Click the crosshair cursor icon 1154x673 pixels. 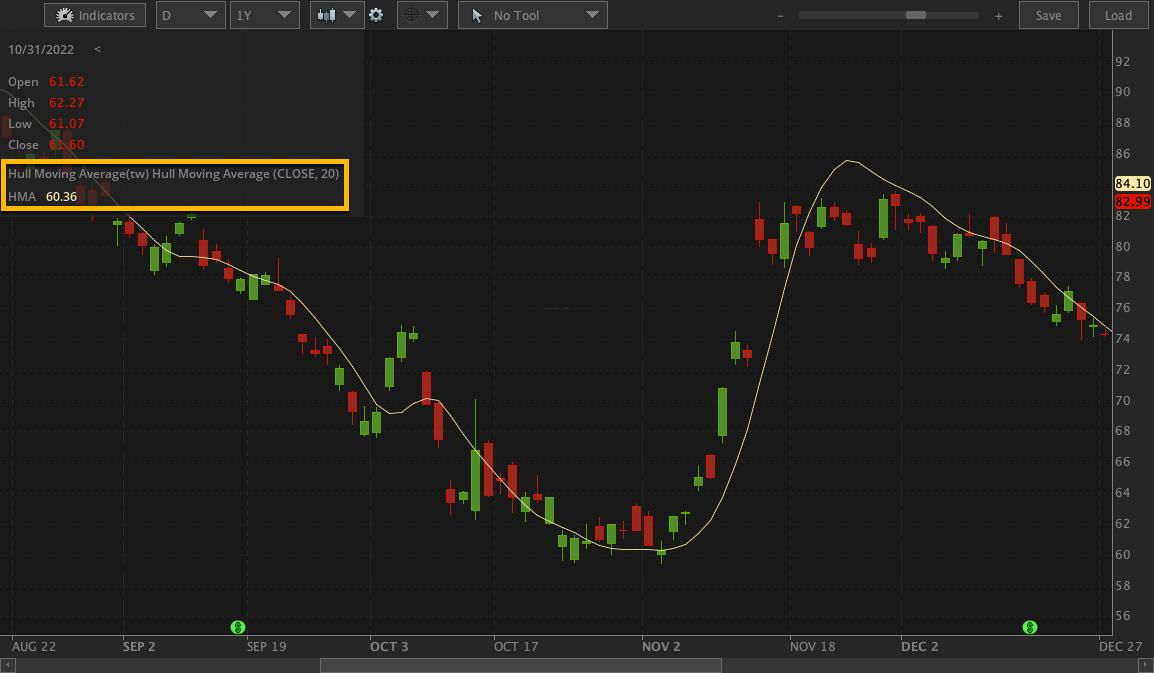click(x=413, y=15)
